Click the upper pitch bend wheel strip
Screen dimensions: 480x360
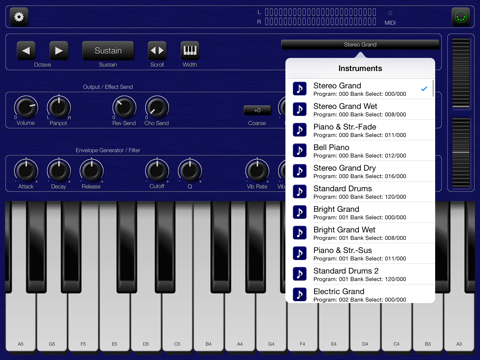461,73
